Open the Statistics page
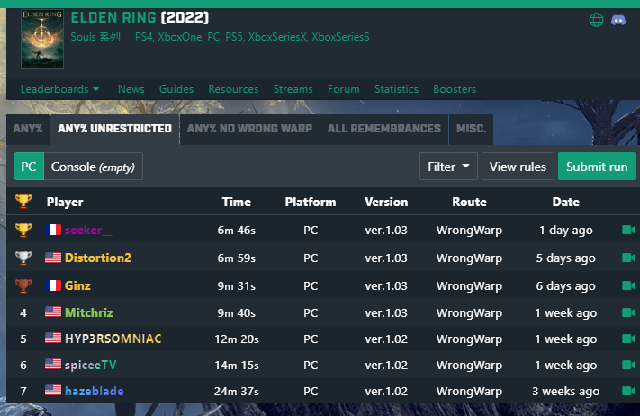Viewport: 640px width, 416px height. [396, 89]
